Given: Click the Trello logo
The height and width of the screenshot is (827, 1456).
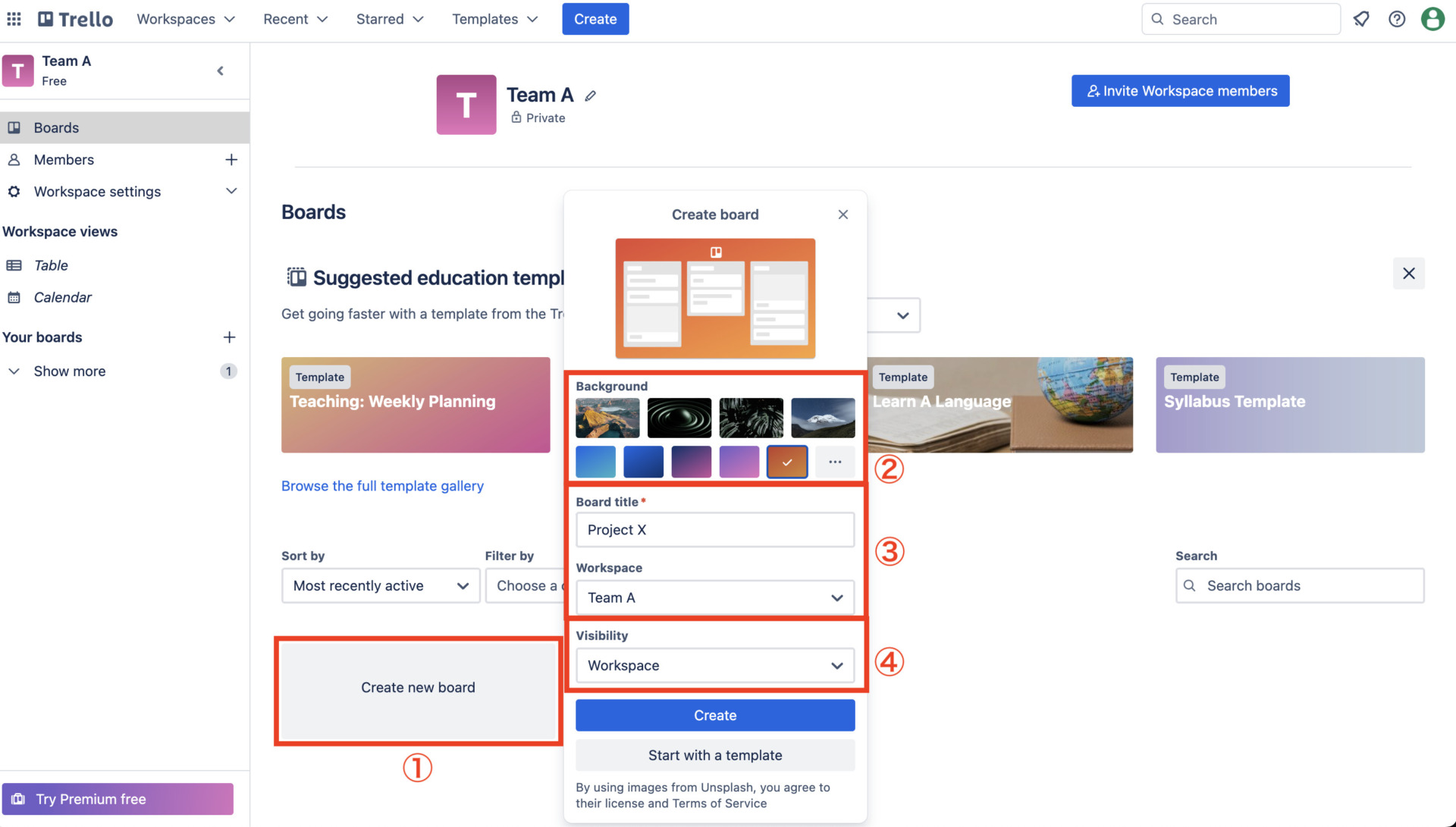Looking at the screenshot, I should coord(74,19).
